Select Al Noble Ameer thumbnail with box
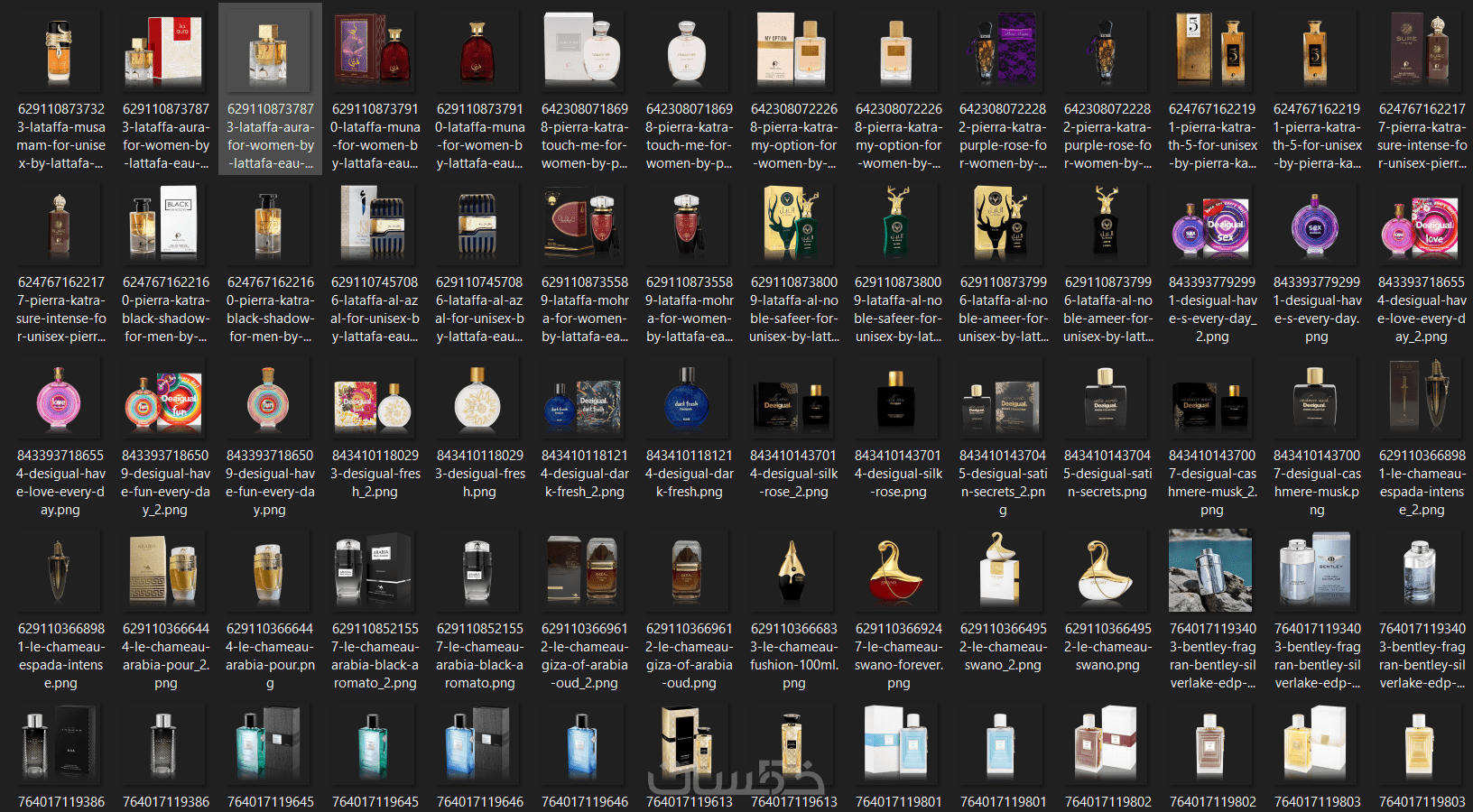This screenshot has width=1473, height=812. pyautogui.click(x=1003, y=224)
